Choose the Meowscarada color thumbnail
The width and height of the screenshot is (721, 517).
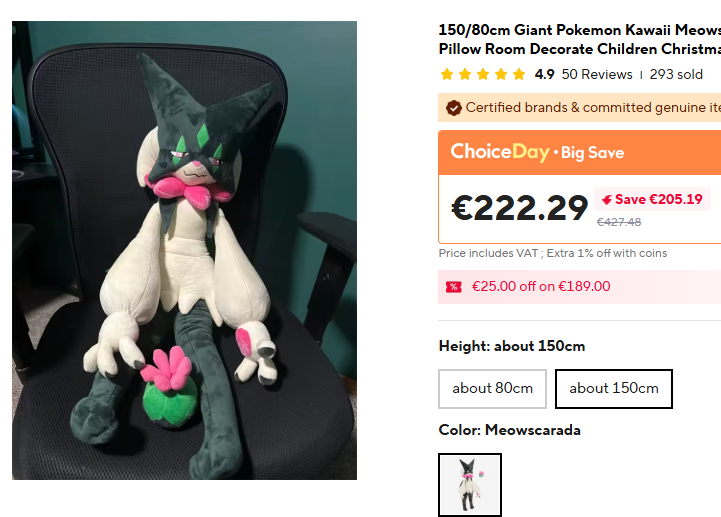point(470,485)
